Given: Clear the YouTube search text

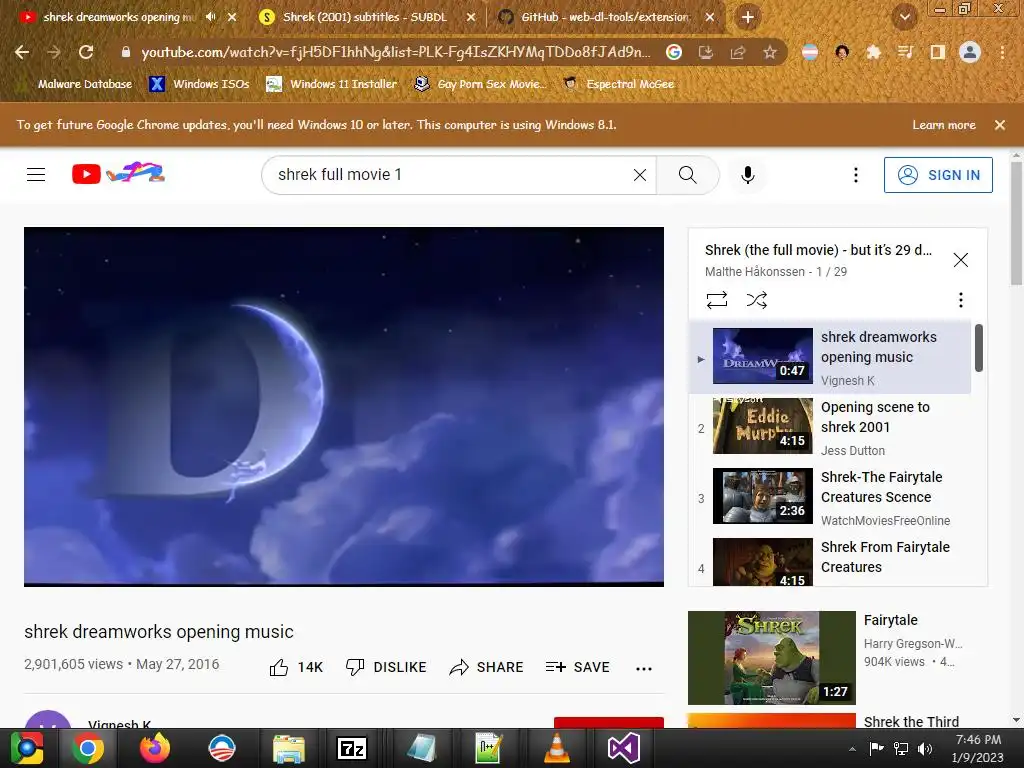Looking at the screenshot, I should pyautogui.click(x=640, y=174).
